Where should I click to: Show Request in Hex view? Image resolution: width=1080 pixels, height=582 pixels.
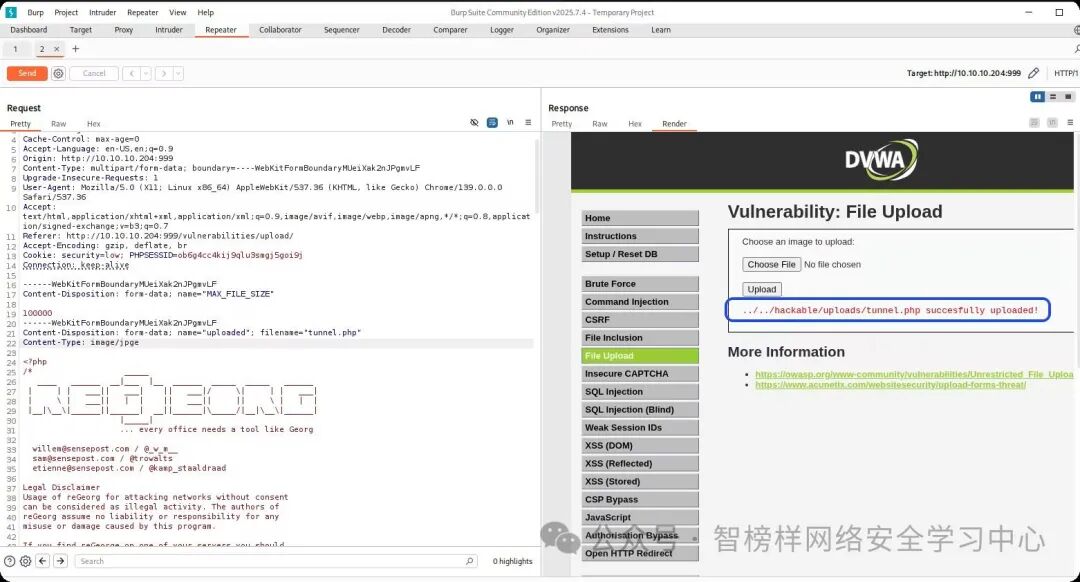[94, 124]
